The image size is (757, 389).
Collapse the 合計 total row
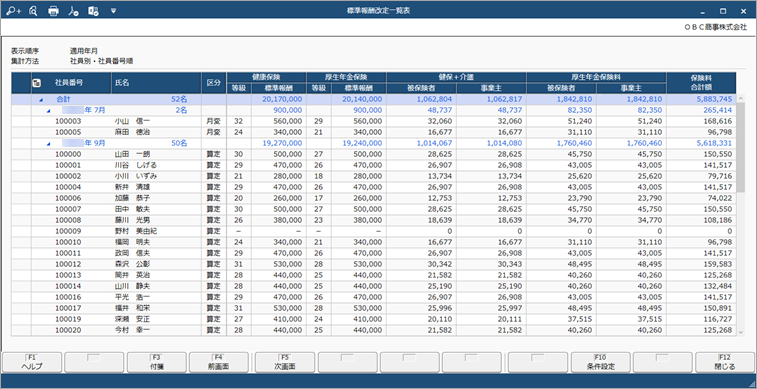[40, 99]
